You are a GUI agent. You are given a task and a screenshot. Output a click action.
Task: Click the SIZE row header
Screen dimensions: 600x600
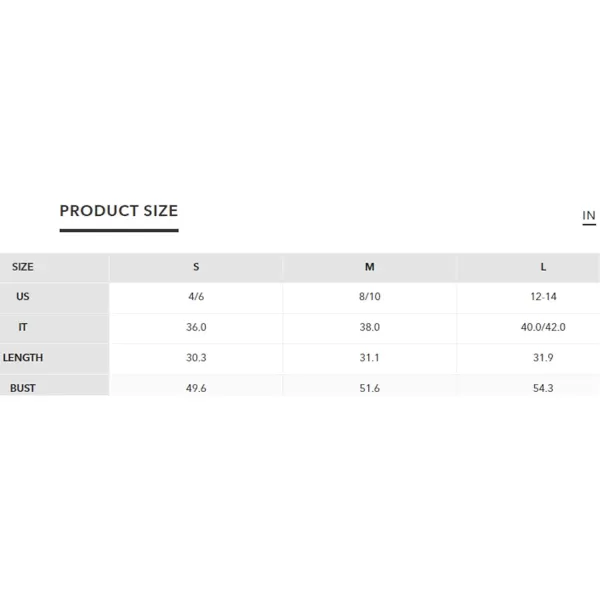click(23, 267)
